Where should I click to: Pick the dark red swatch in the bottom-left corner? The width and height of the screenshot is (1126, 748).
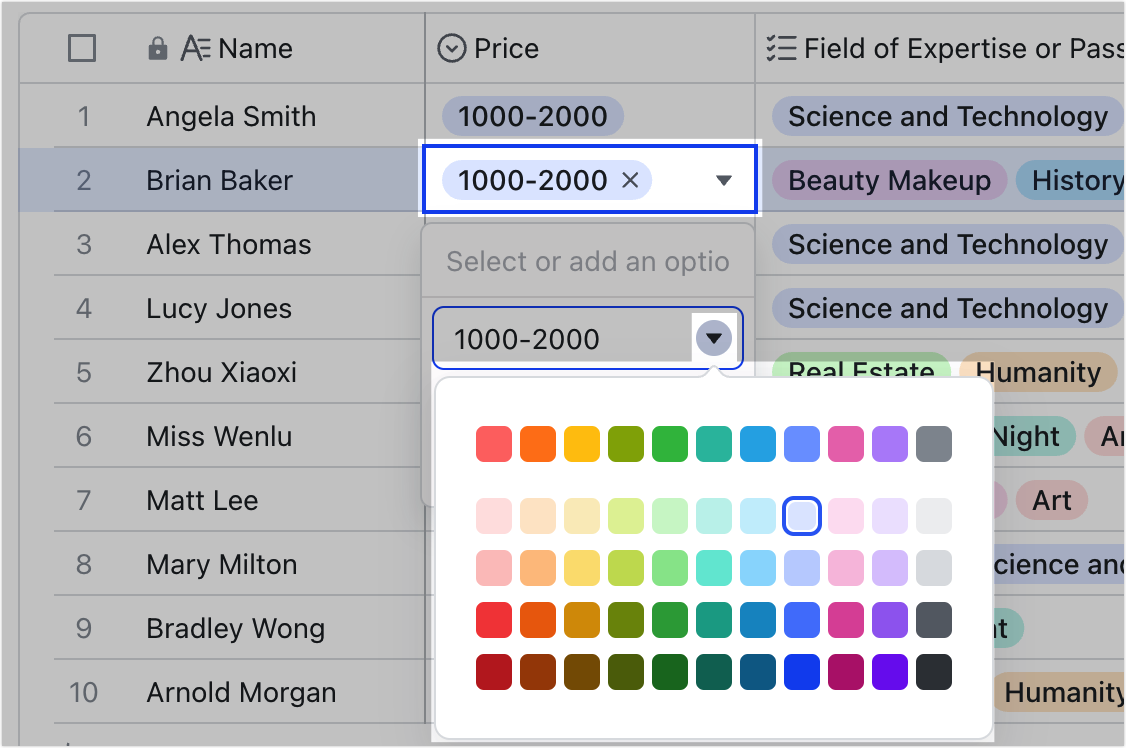coord(494,671)
